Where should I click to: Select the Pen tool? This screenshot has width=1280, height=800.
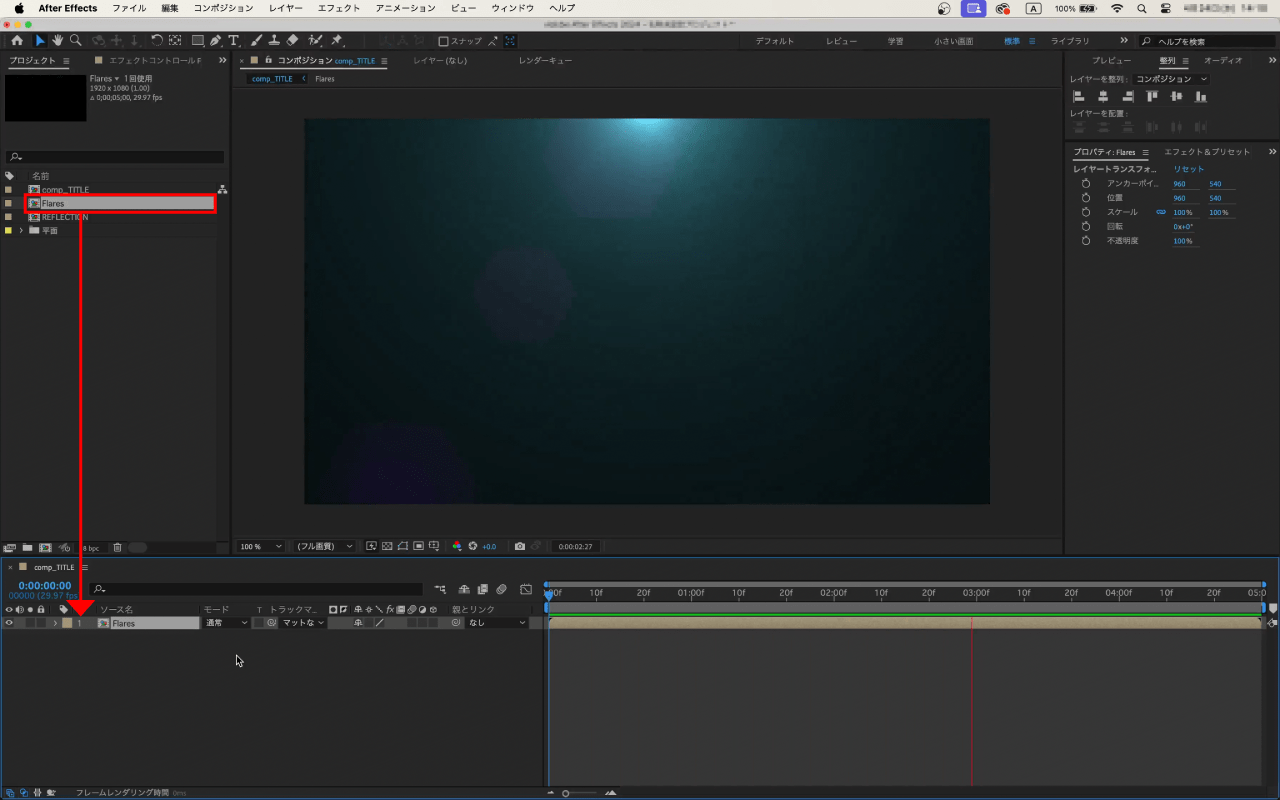pyautogui.click(x=216, y=41)
